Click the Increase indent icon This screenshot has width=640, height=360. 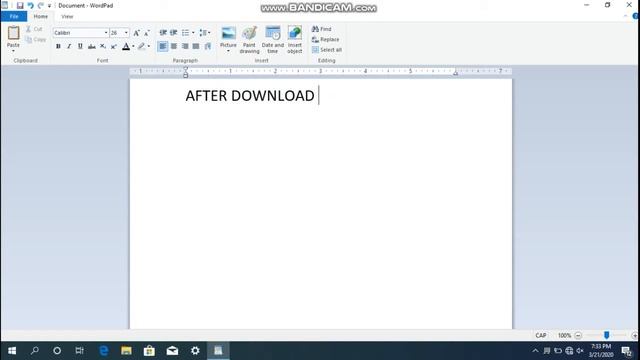coord(174,33)
